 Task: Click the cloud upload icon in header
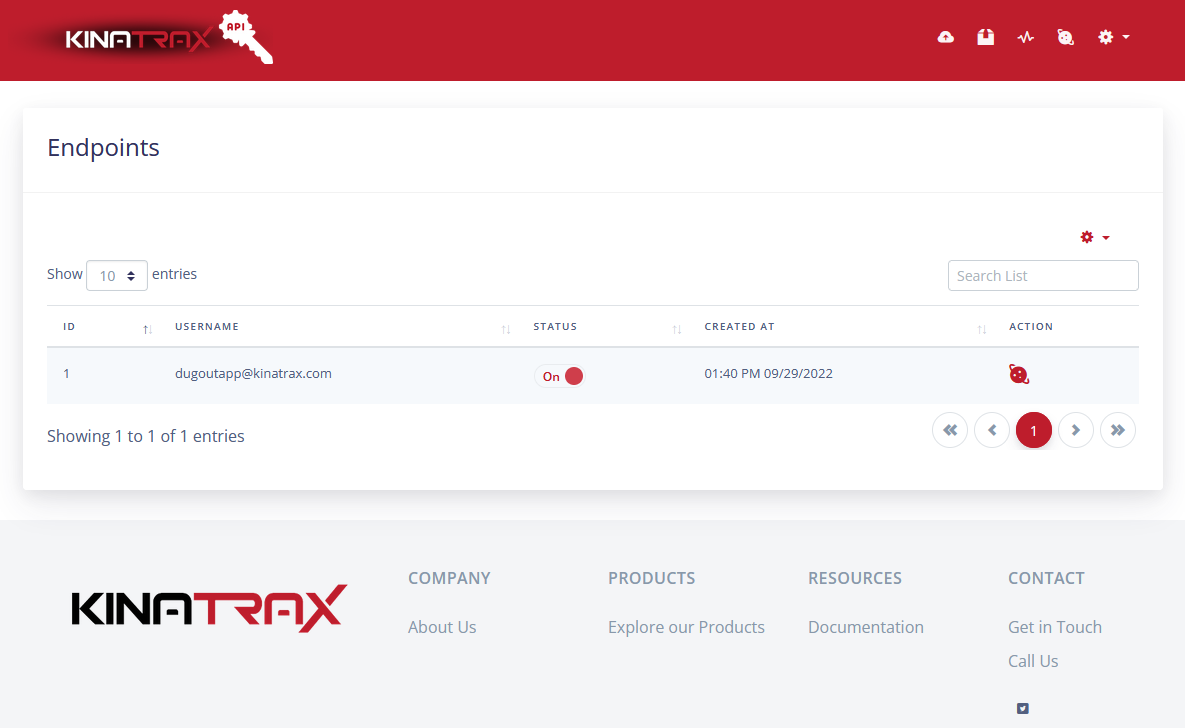point(945,37)
